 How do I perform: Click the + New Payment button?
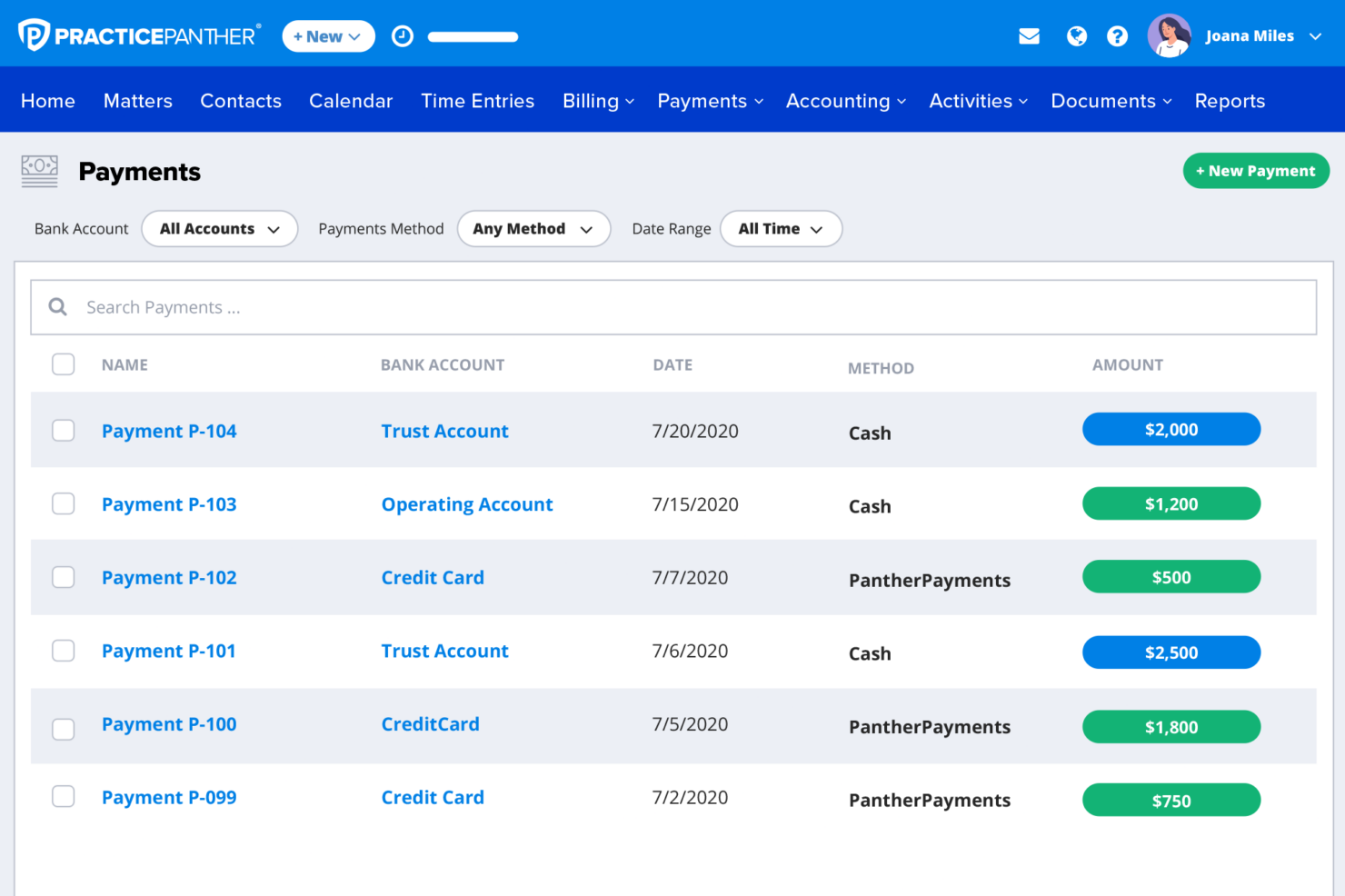[x=1256, y=171]
